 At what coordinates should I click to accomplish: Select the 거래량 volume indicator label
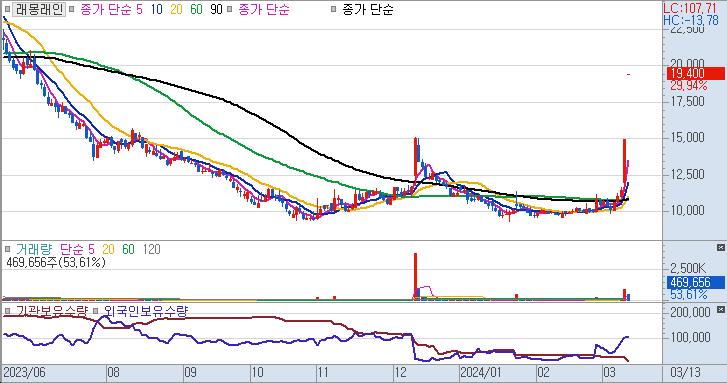34,249
